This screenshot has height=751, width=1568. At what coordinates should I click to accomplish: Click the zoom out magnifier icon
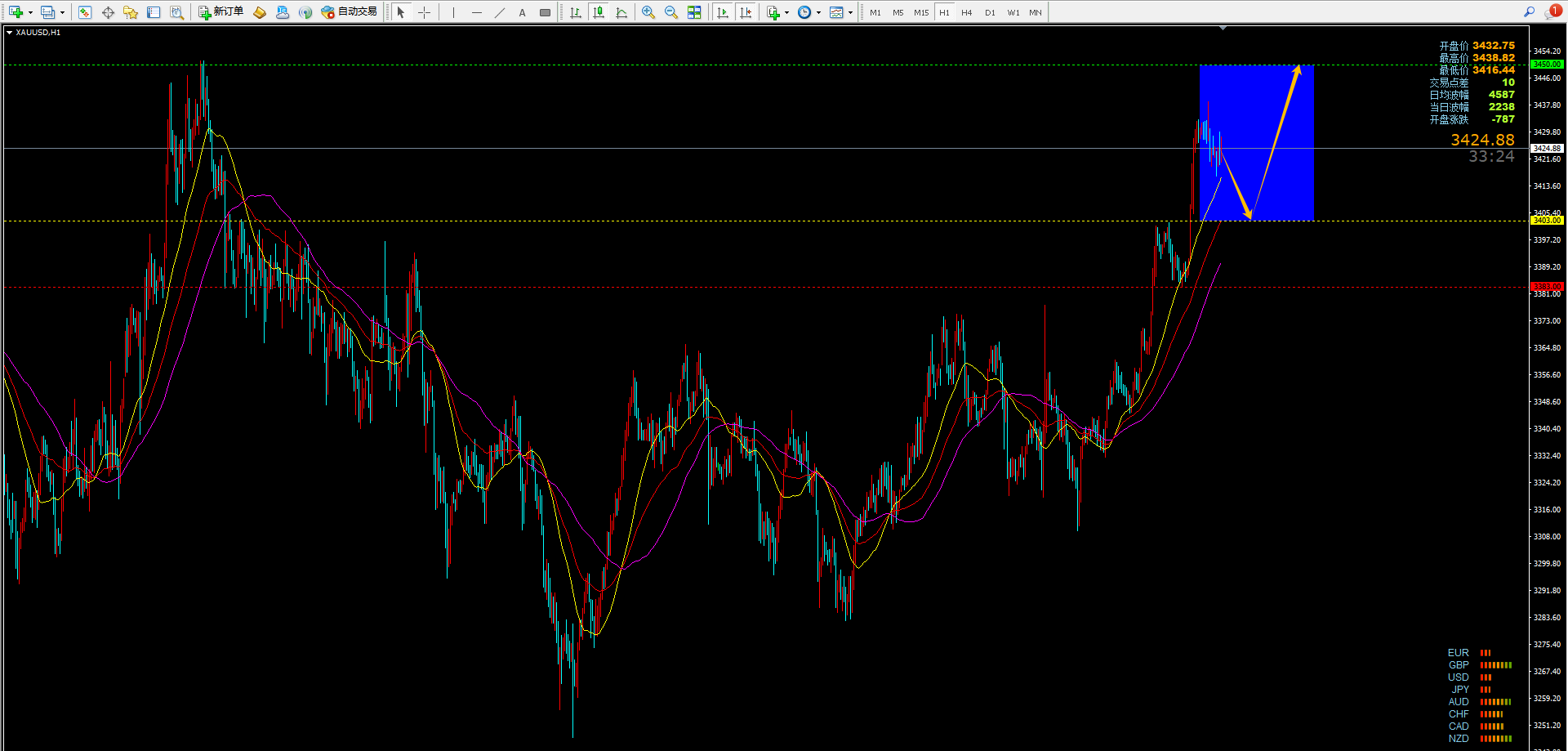coord(670,12)
